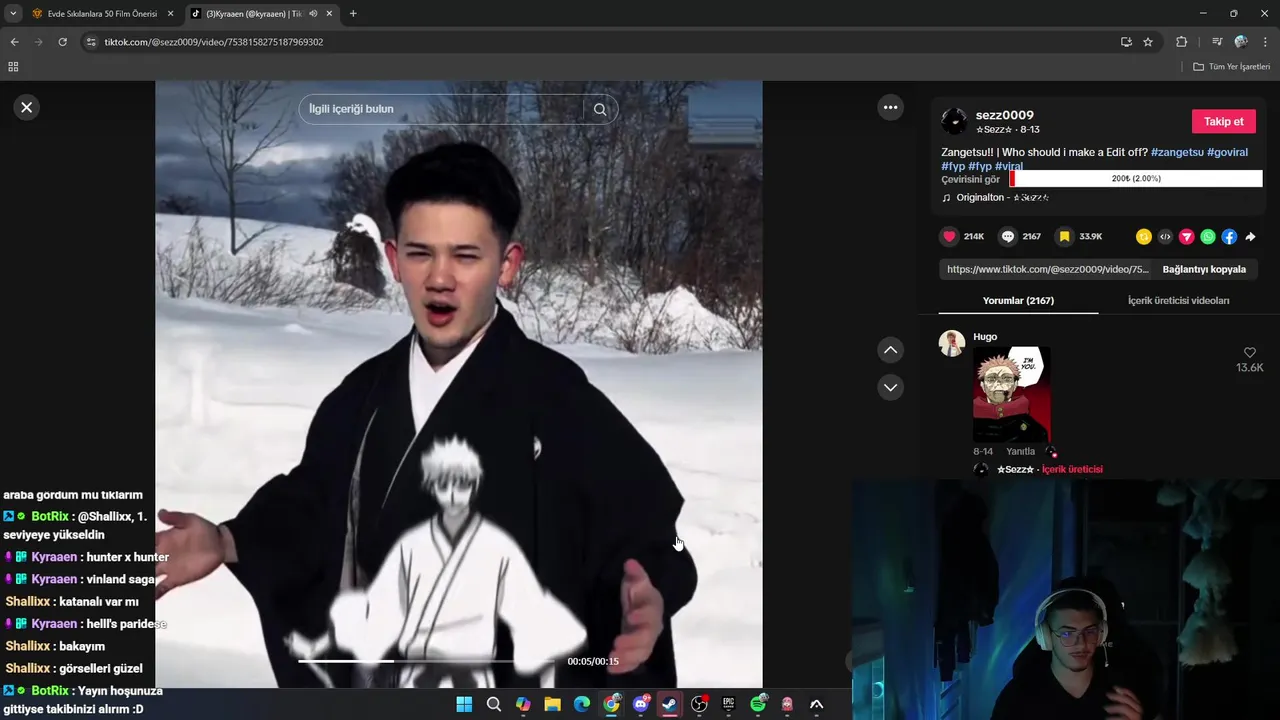The width and height of the screenshot is (1280, 720).
Task: Click the site information icon in address bar
Action: [91, 42]
